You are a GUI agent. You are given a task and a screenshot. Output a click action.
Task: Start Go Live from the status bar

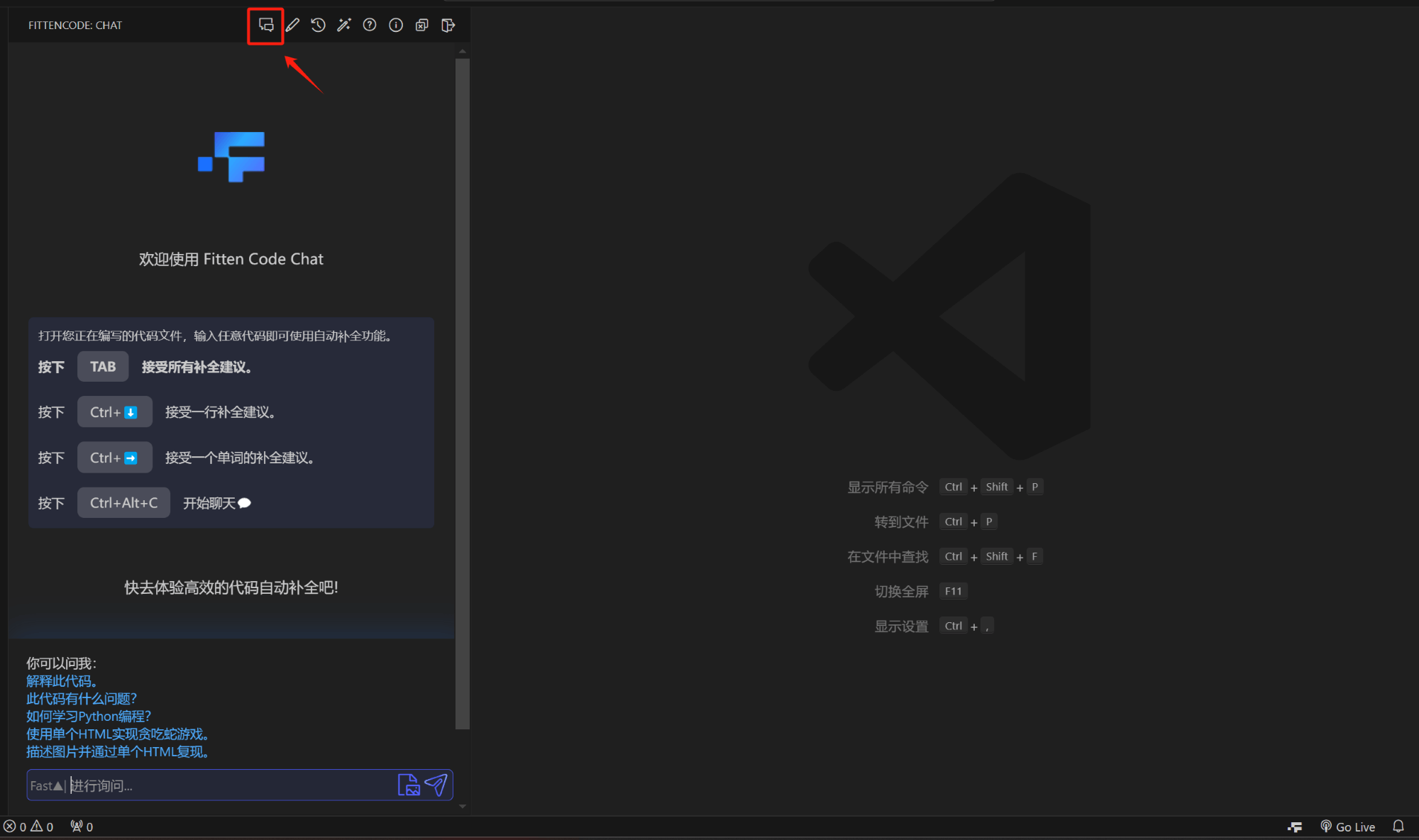click(1347, 826)
